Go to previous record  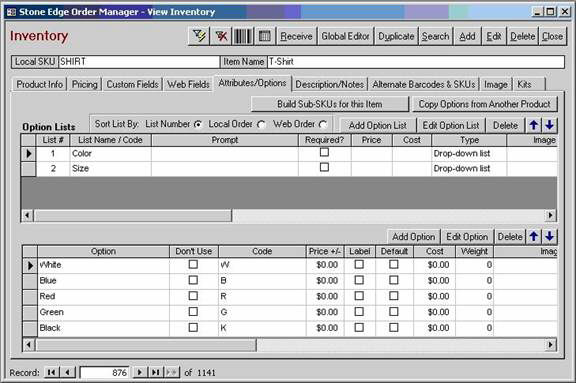(x=68, y=372)
